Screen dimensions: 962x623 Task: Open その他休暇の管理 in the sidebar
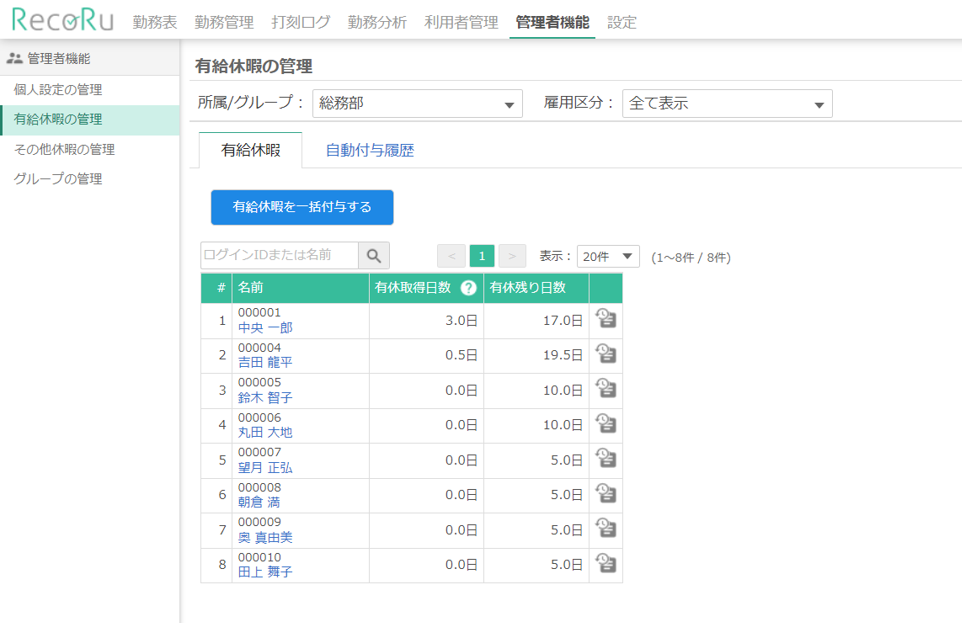pos(65,150)
